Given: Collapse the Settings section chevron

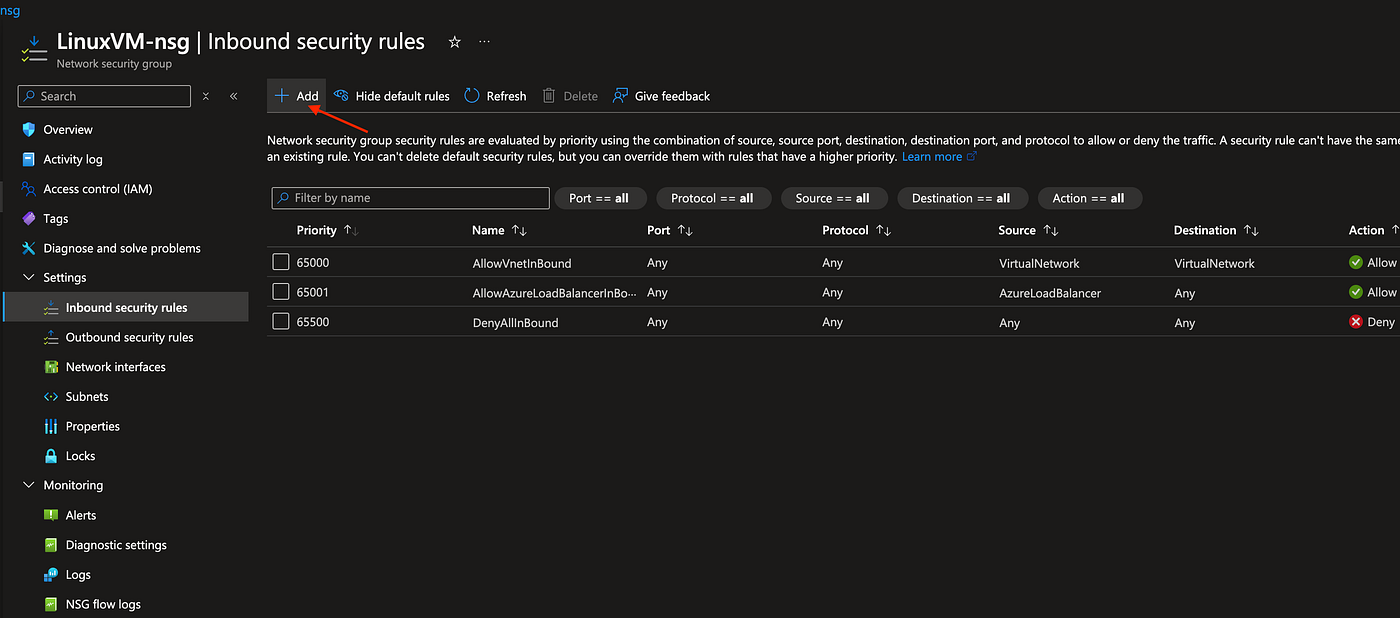Looking at the screenshot, I should 28,278.
